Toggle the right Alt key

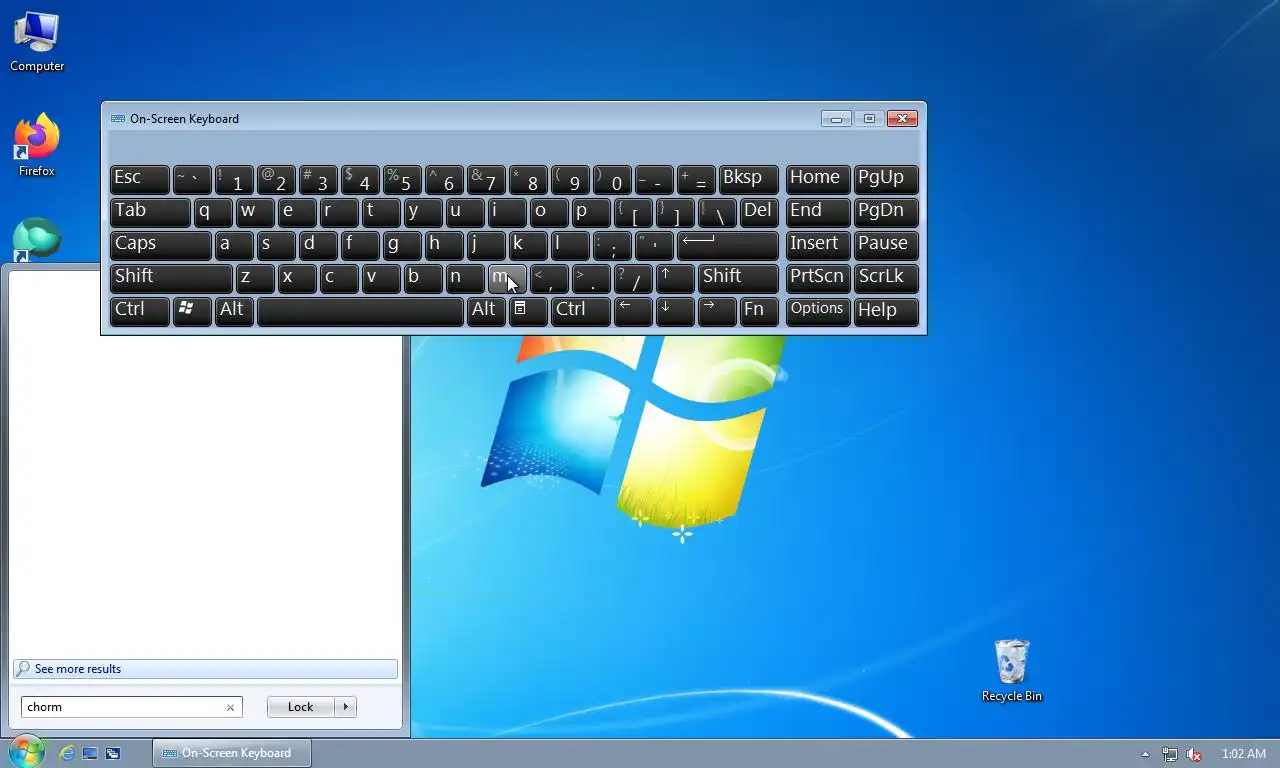486,311
